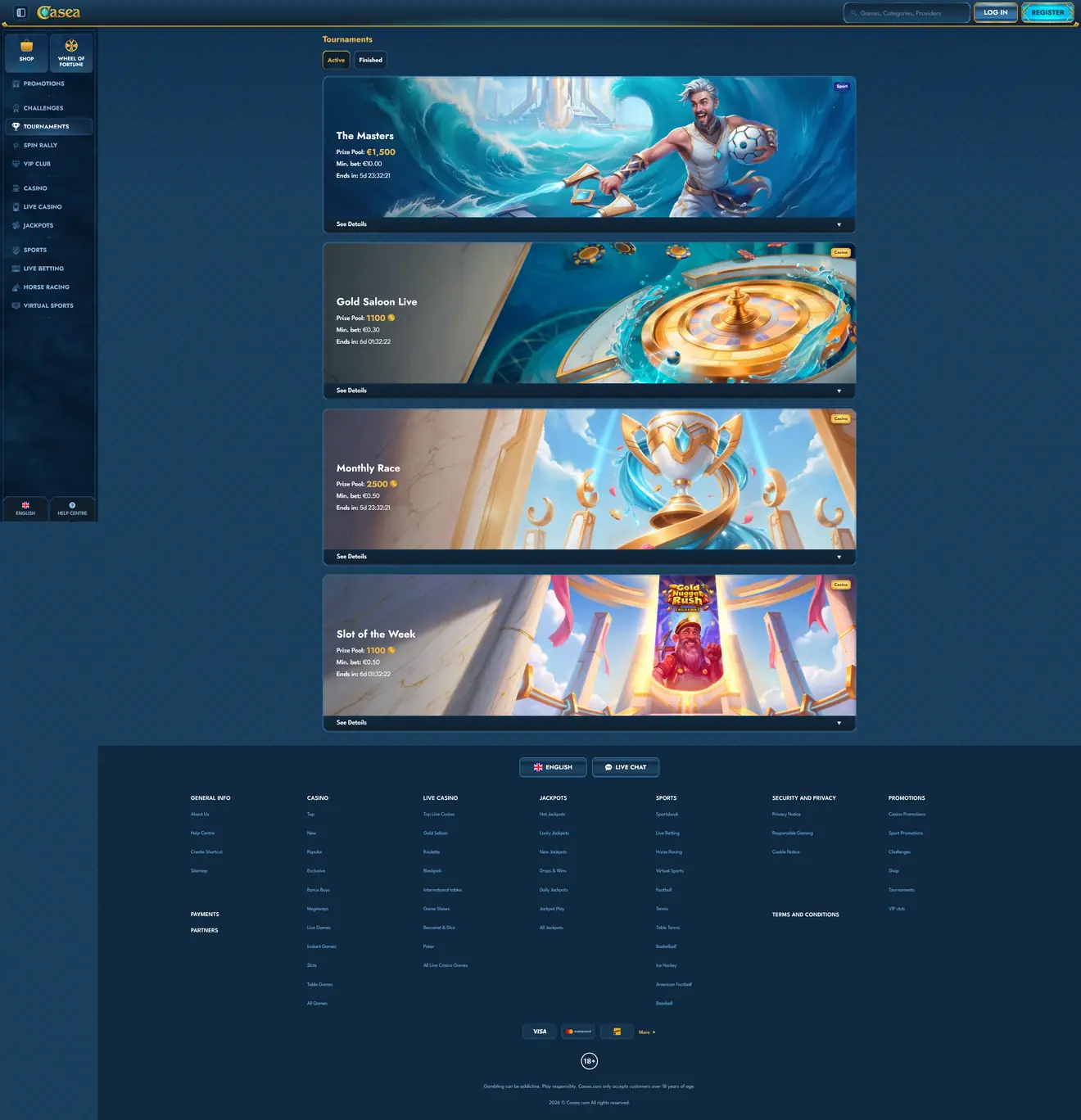Switch to the Finished tournaments tab
Image resolution: width=1081 pixels, height=1120 pixels.
pos(370,60)
